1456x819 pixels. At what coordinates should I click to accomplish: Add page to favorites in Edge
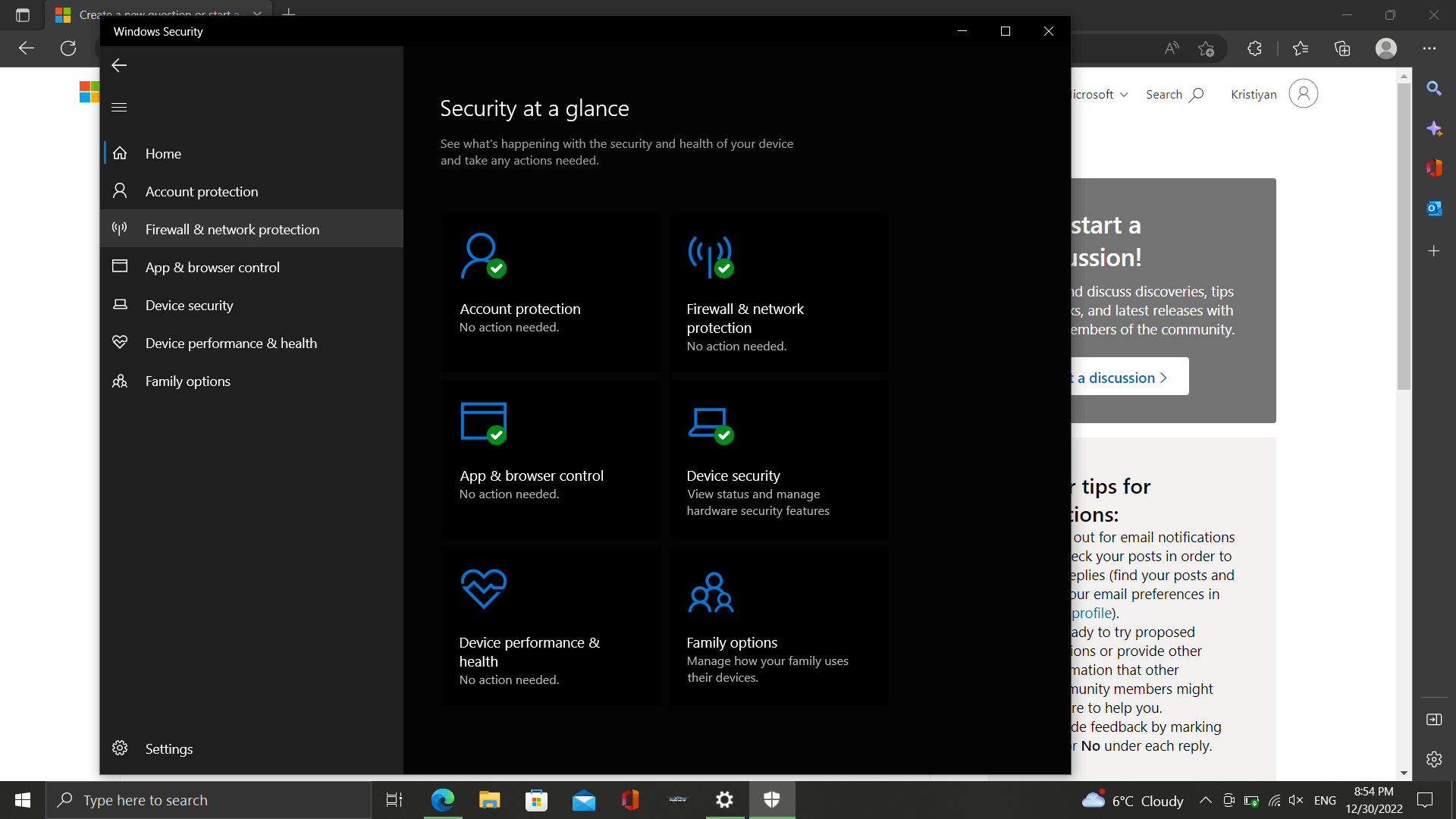(x=1207, y=49)
